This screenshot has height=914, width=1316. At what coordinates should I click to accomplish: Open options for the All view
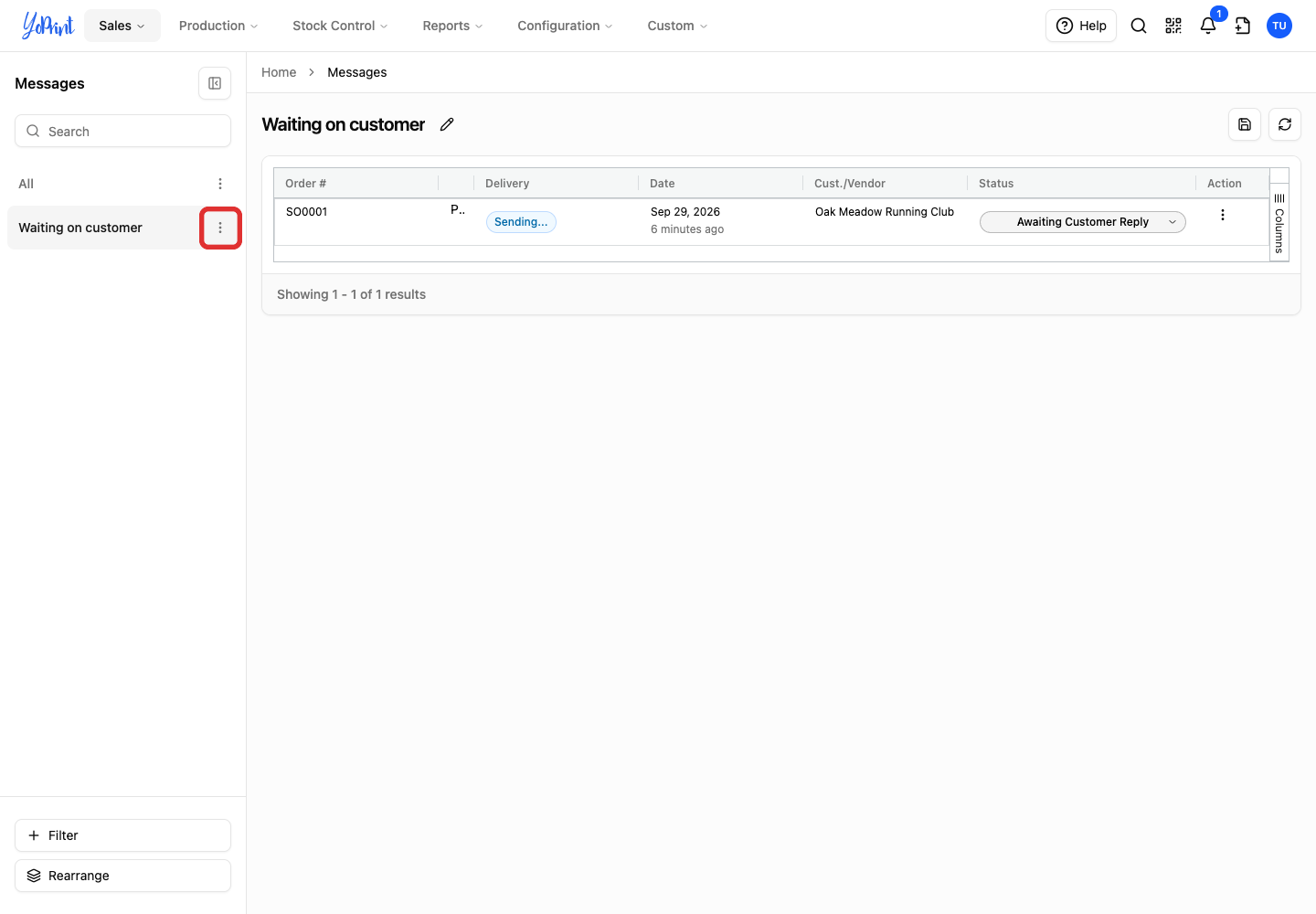pyautogui.click(x=220, y=184)
